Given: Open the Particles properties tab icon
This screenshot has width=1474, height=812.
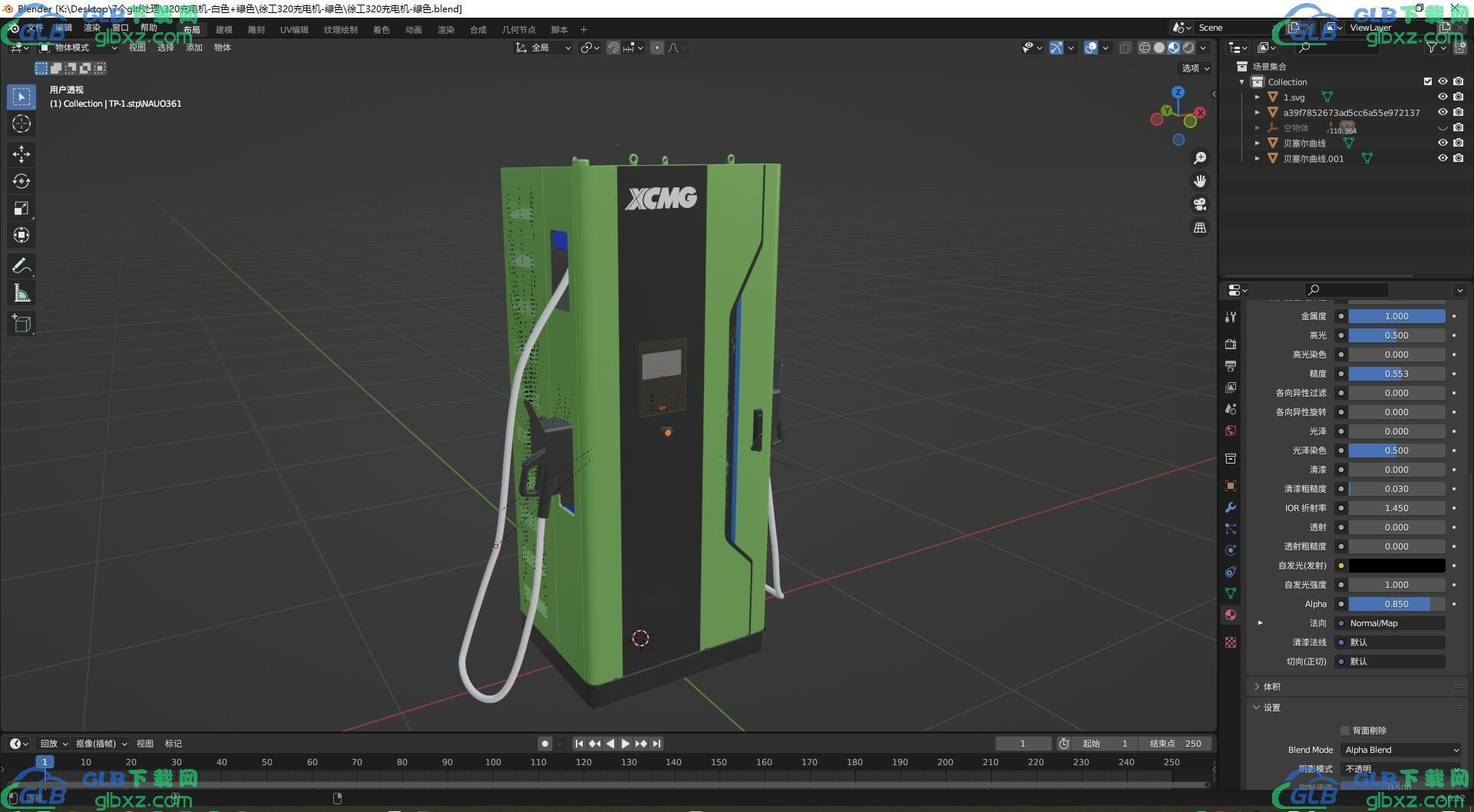Looking at the screenshot, I should point(1231,529).
